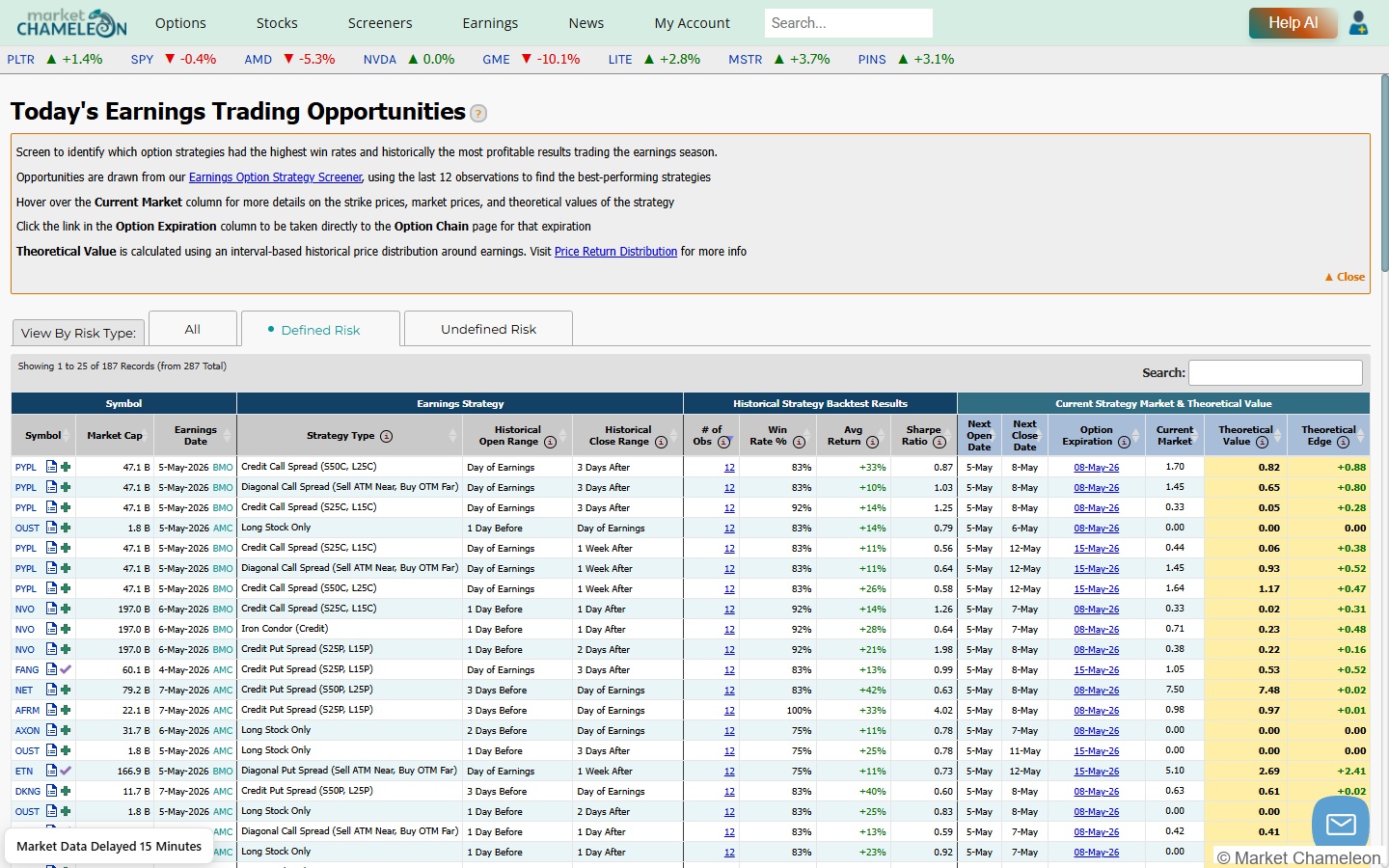The image size is (1389, 868).
Task: Select the Defined Risk tab
Action: click(320, 330)
